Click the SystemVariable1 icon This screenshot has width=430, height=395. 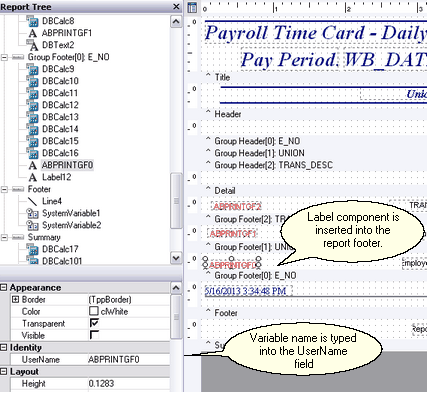coord(33,213)
